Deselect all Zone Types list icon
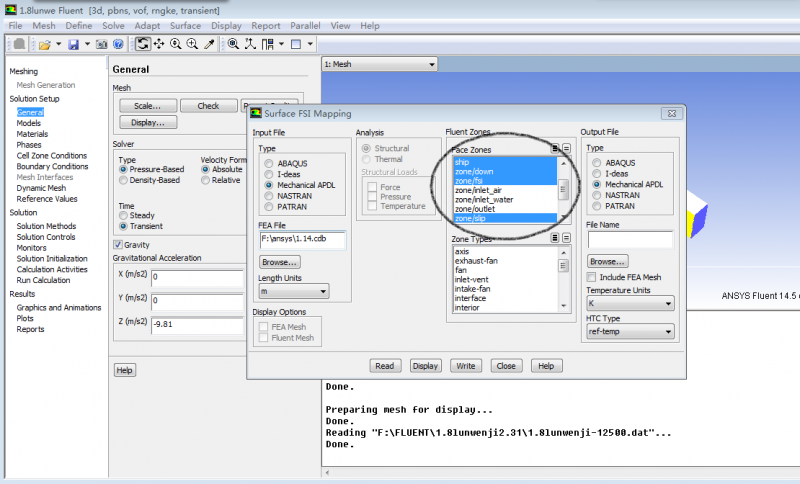 coord(566,238)
